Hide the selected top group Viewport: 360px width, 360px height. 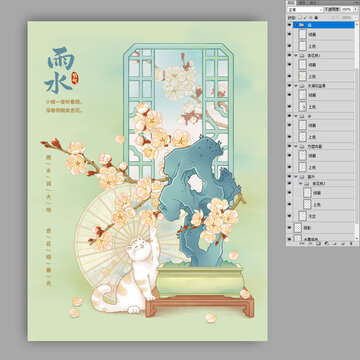pyautogui.click(x=289, y=25)
